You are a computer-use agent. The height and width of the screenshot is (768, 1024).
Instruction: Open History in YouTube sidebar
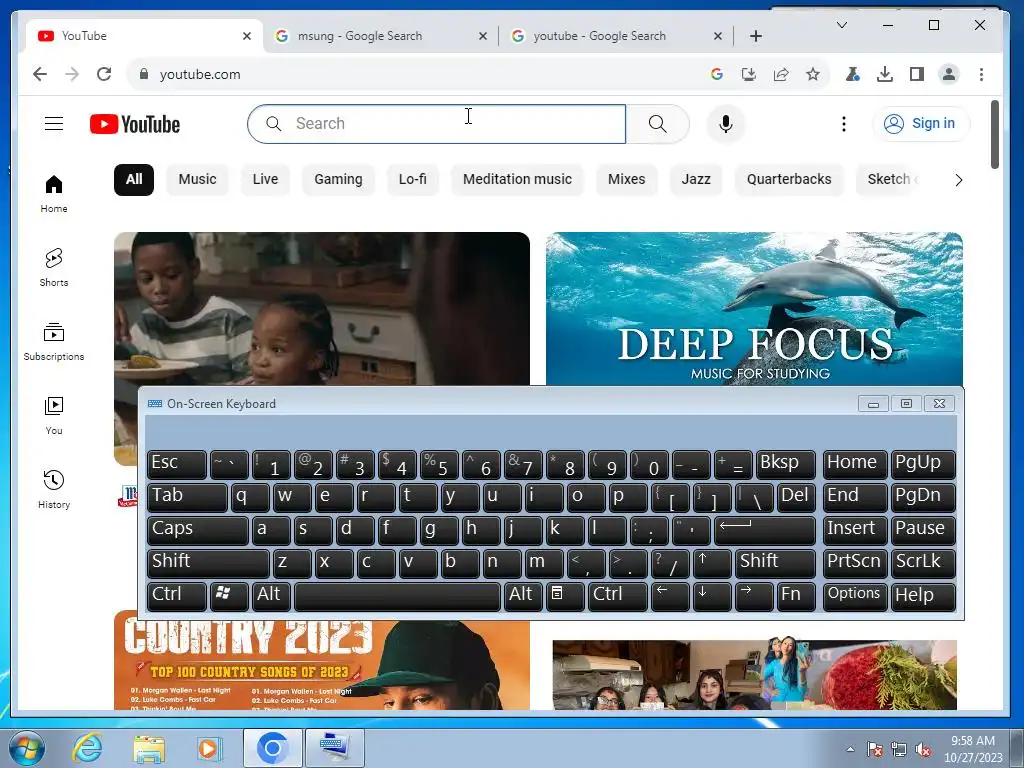click(x=54, y=489)
